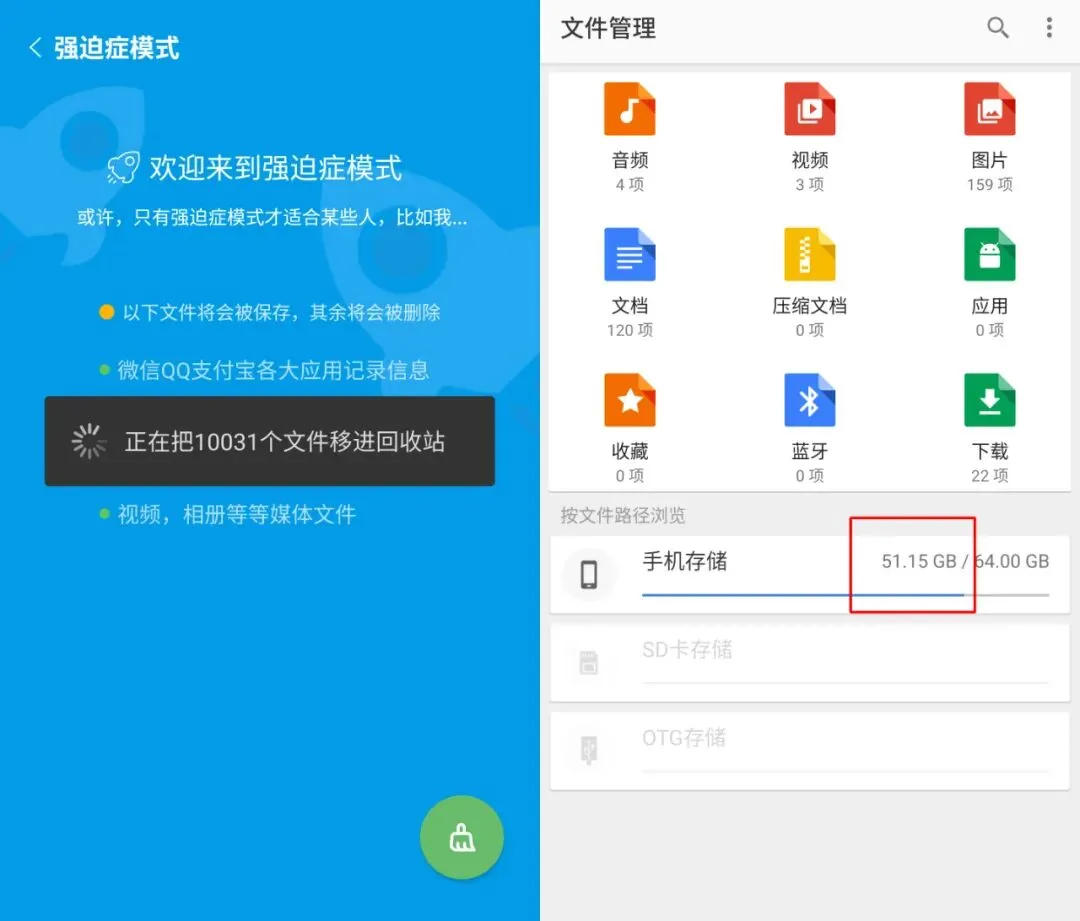Open the three-dot overflow menu
Screen dimensions: 1080x921
coord(1049,28)
